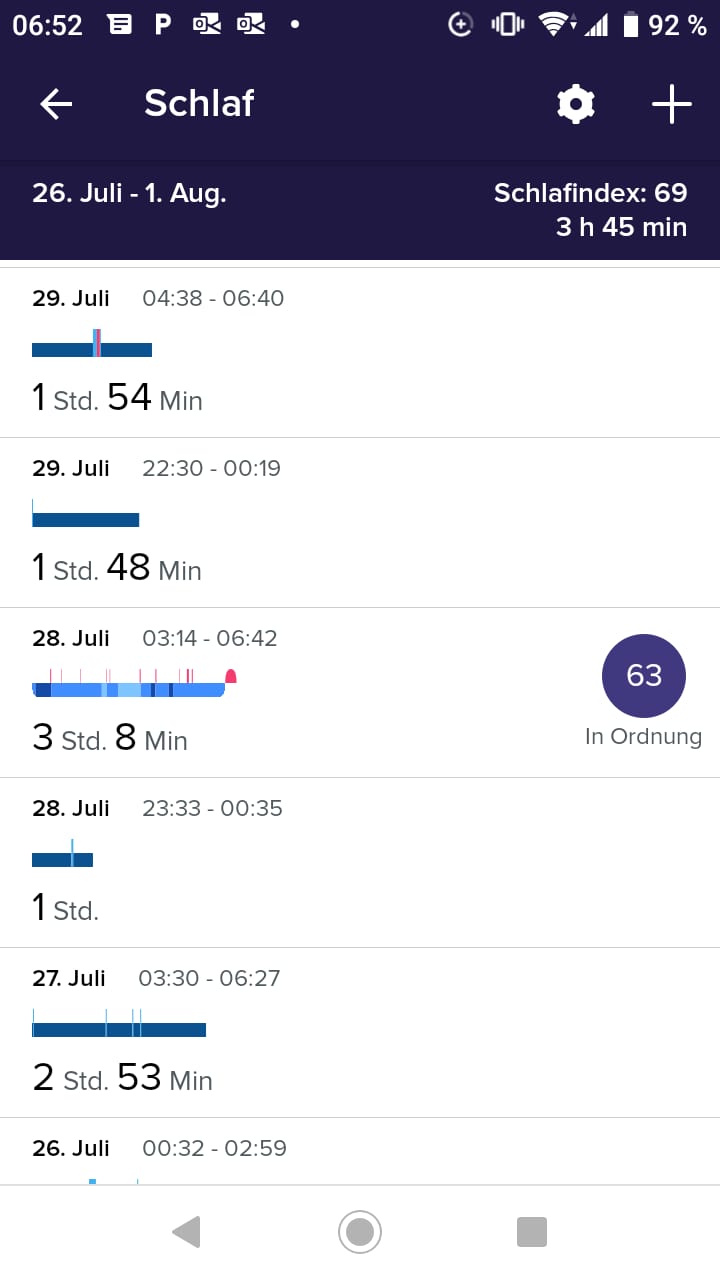The width and height of the screenshot is (720, 1280).
Task: Tap the Schlafindex: 69 weekly summary
Action: (590, 193)
